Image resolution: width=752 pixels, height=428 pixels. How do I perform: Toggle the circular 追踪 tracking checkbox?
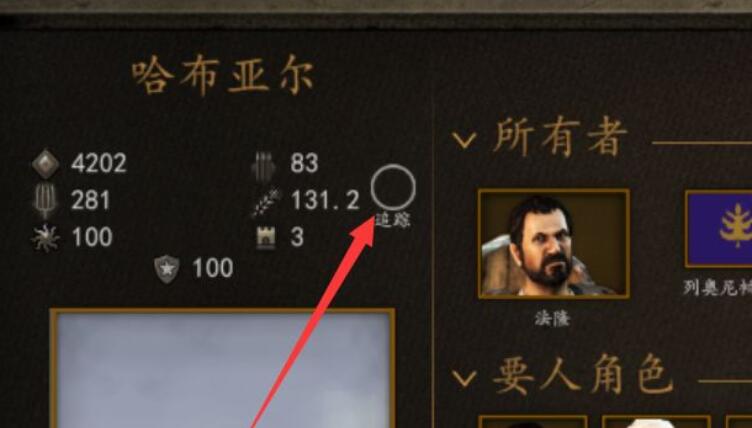pos(393,188)
